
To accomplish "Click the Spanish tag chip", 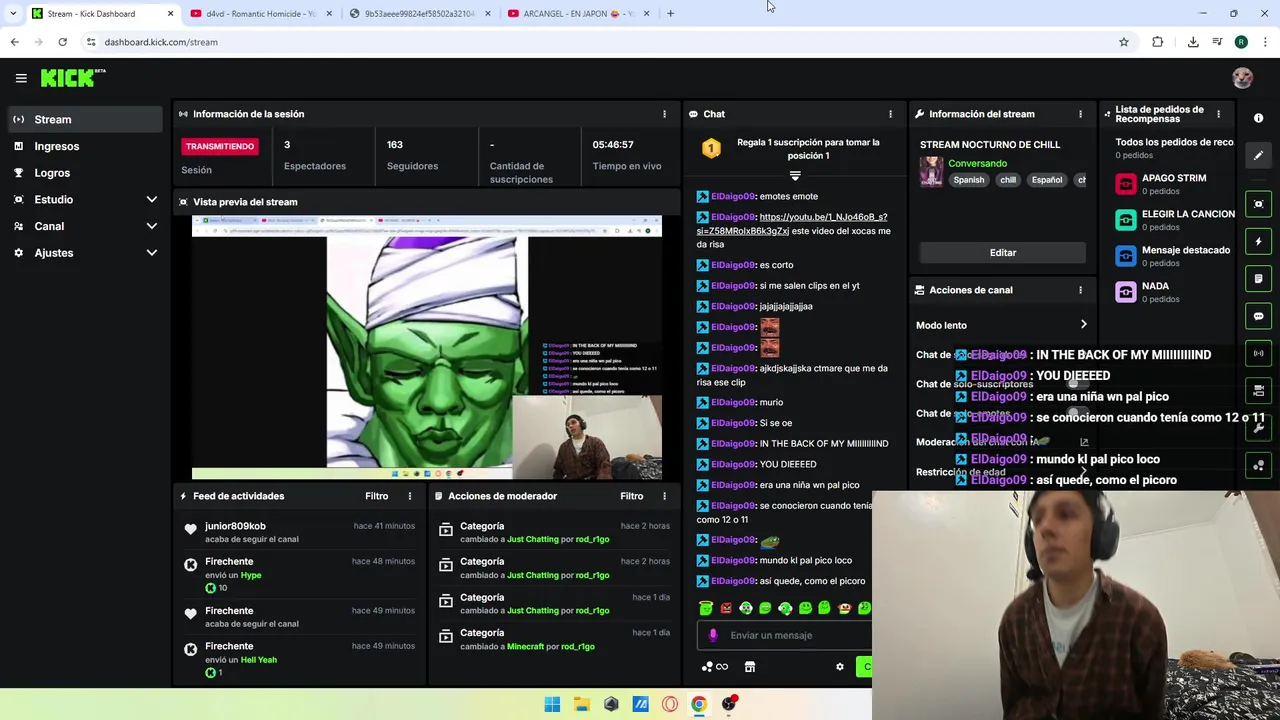I will (968, 180).
